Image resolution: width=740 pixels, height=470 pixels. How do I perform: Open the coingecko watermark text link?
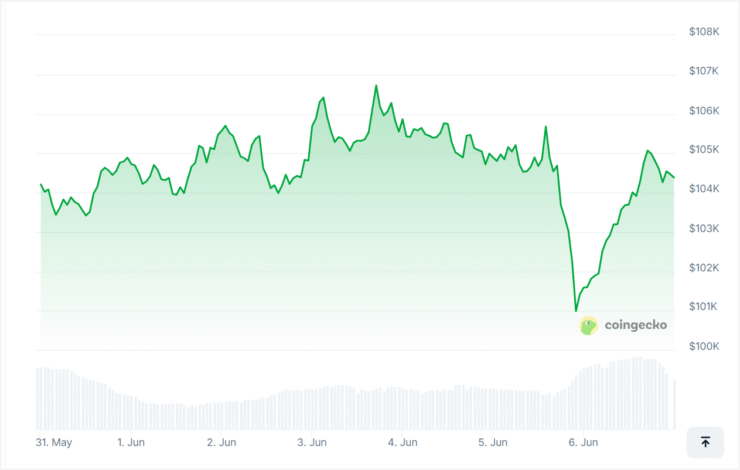click(x=636, y=325)
